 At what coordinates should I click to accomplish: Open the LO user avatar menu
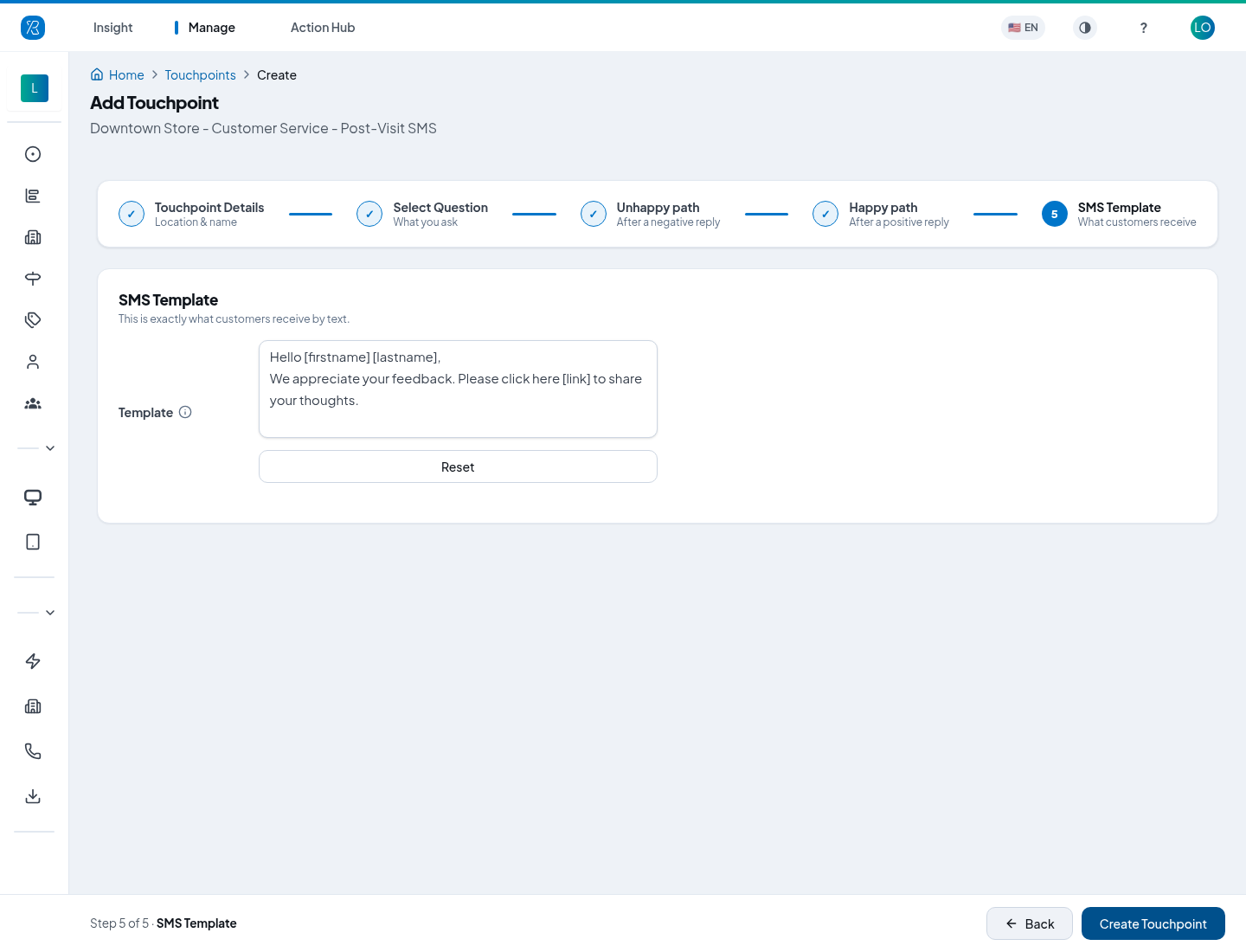click(1203, 28)
